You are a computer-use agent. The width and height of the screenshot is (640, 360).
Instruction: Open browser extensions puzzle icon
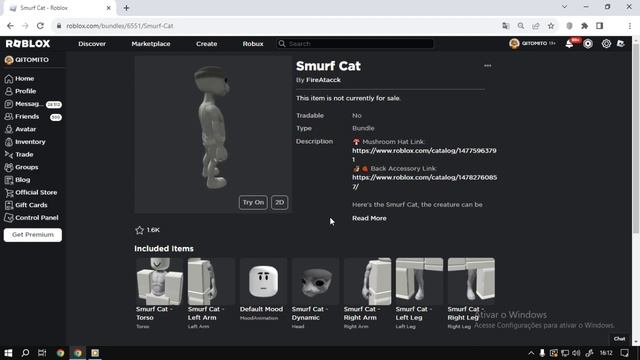[x=584, y=26]
